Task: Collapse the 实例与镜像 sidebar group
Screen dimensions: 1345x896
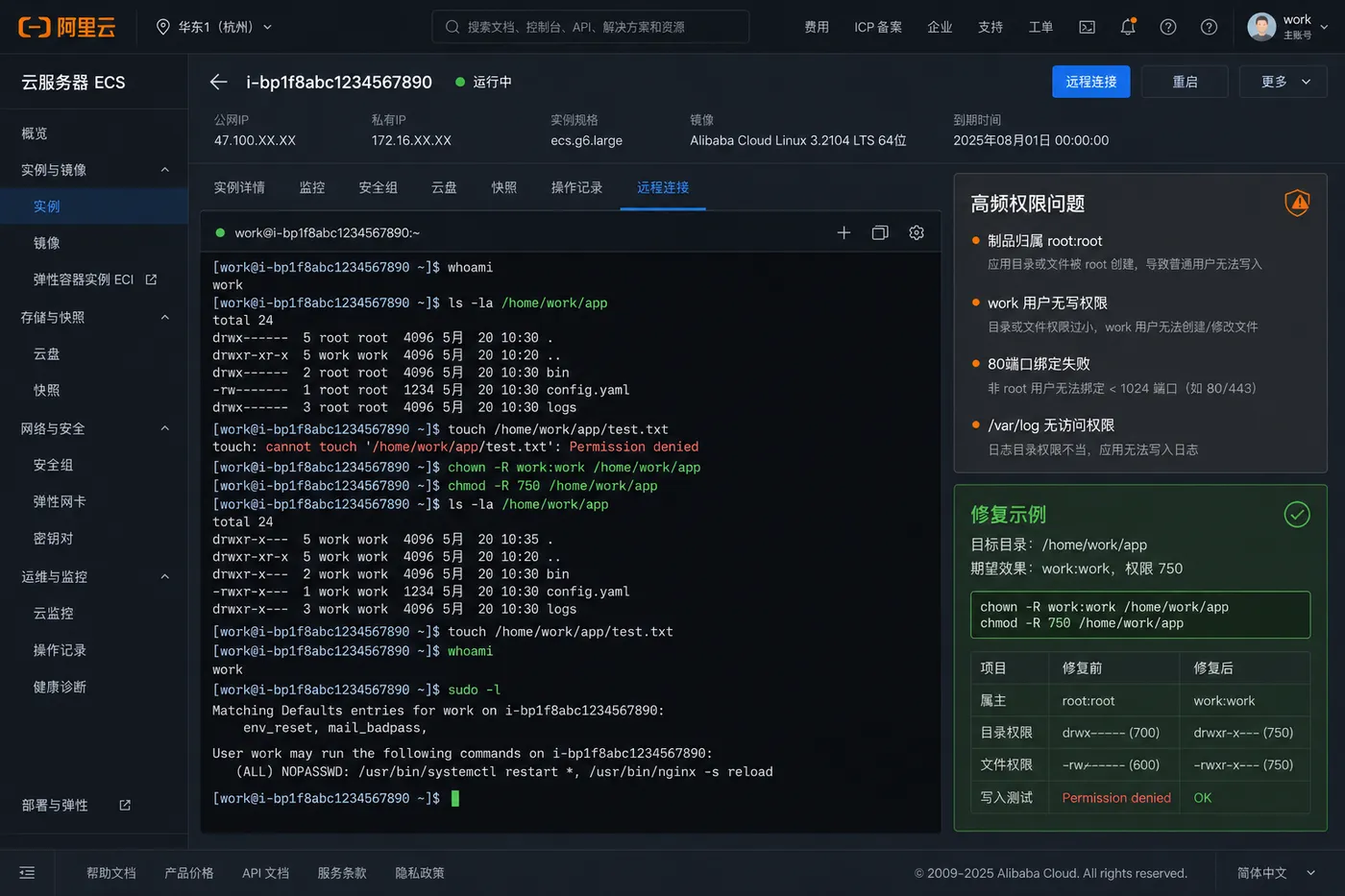Action: (x=164, y=170)
